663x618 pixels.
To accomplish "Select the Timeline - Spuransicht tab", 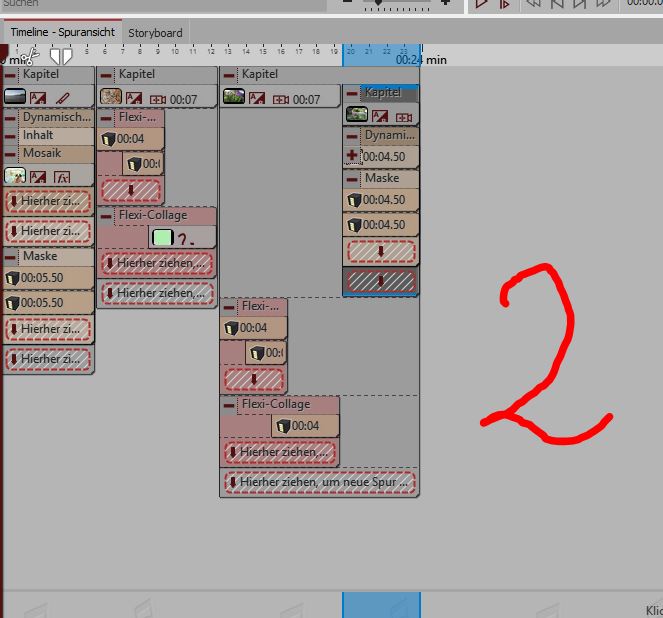I will [62, 32].
